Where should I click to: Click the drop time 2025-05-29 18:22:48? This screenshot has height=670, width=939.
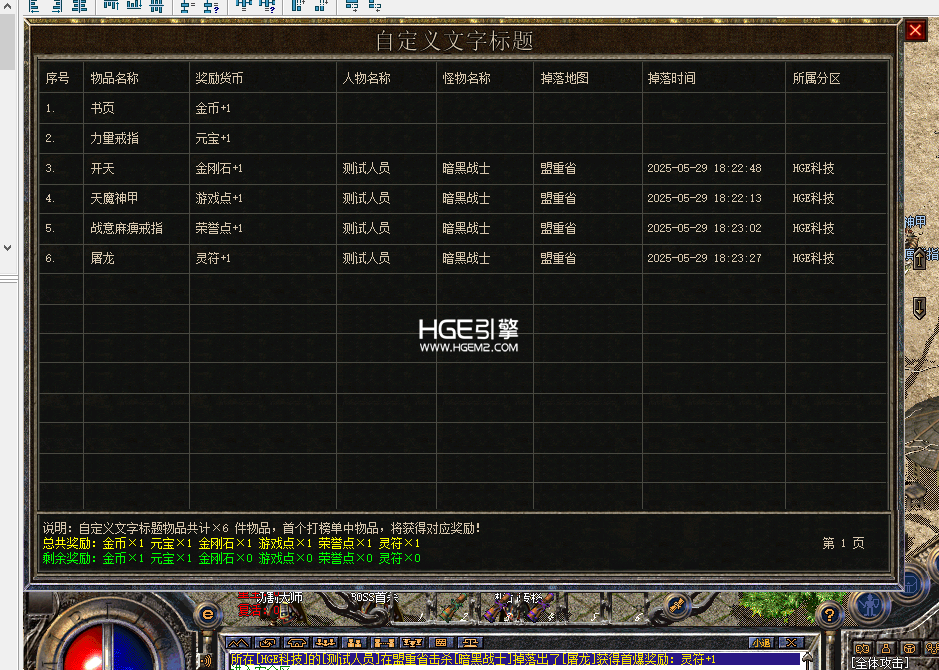704,168
